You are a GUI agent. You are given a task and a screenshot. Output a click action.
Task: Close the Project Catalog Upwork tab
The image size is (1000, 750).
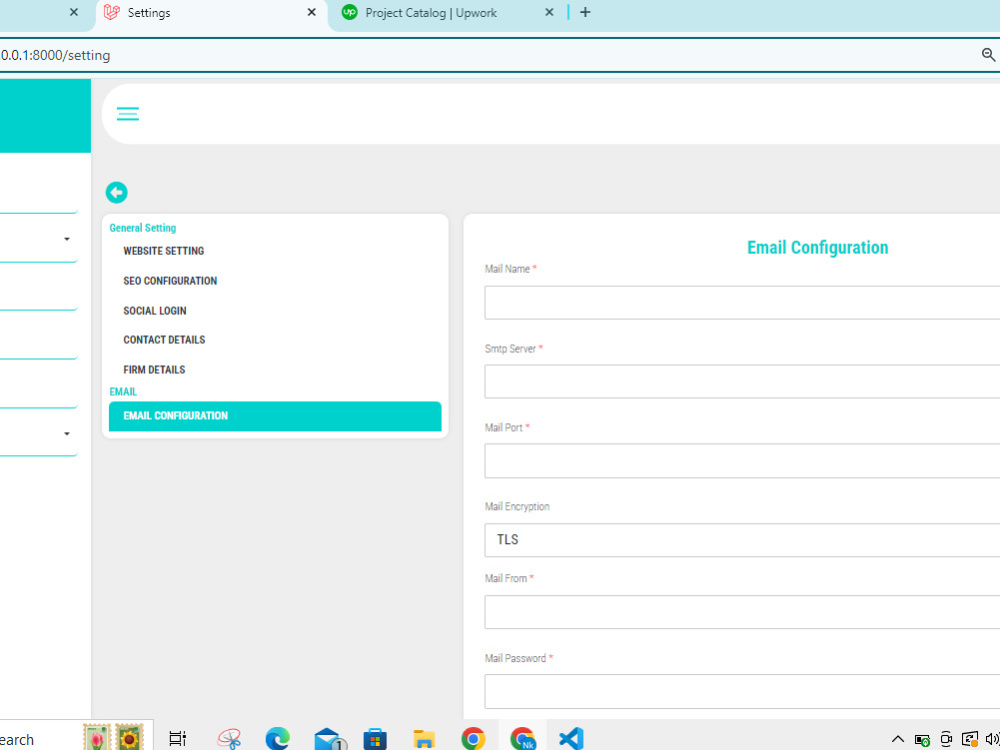[549, 12]
